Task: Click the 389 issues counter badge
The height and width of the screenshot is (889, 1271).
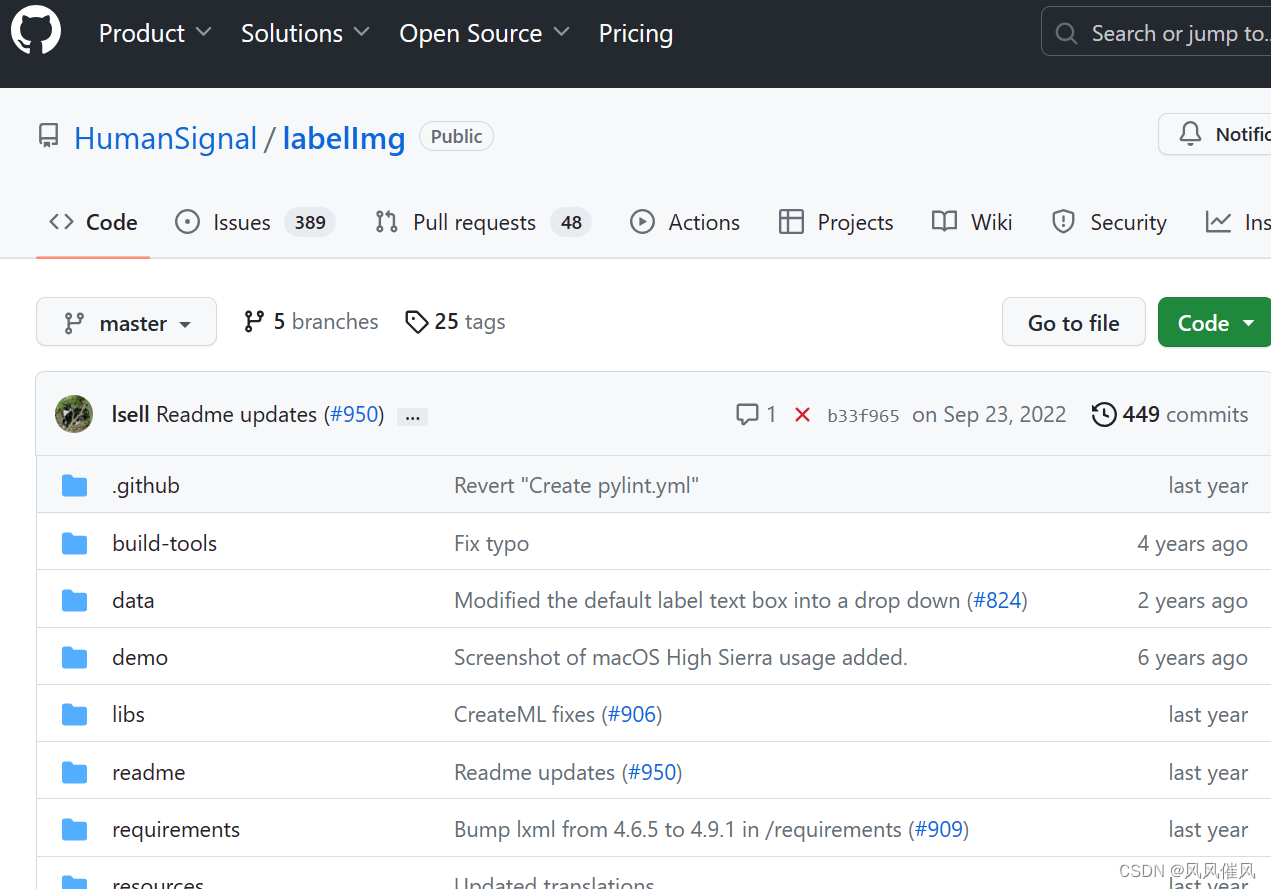Action: tap(310, 222)
